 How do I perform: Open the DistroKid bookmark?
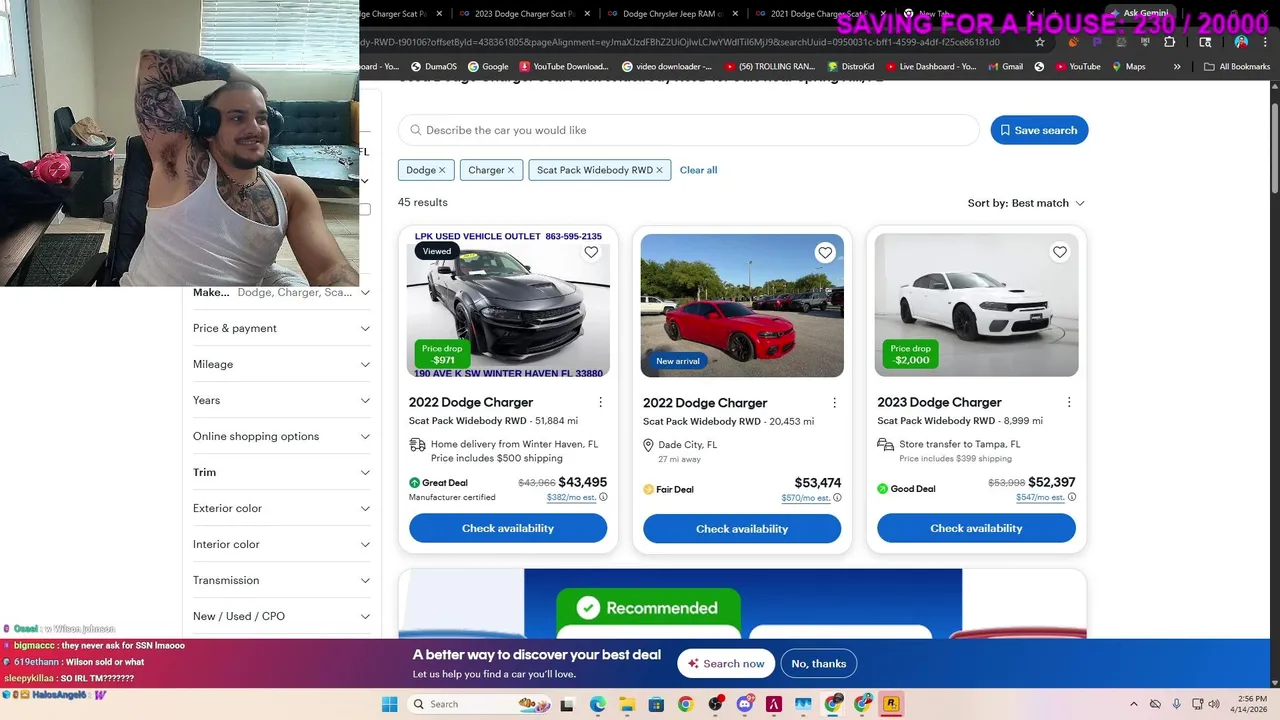click(851, 67)
